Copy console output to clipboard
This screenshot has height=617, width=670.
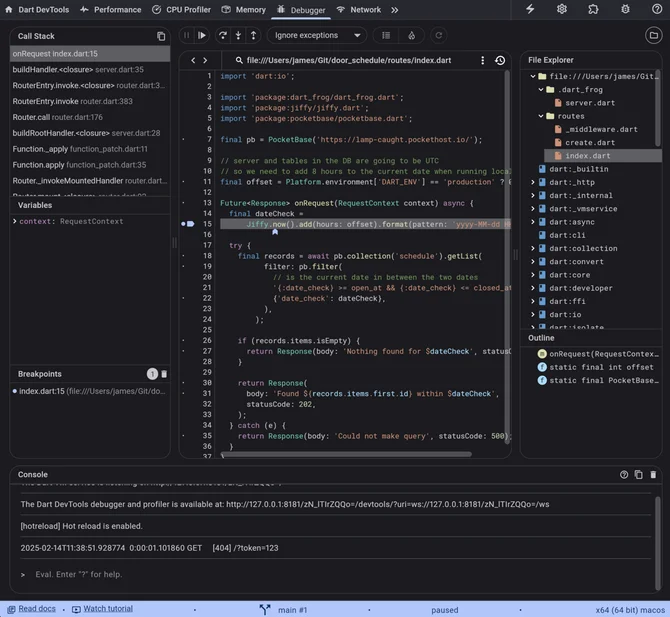coord(638,475)
